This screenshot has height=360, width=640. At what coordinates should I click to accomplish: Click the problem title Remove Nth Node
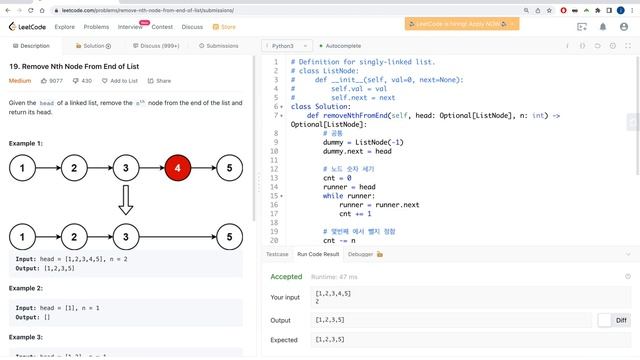(x=74, y=67)
